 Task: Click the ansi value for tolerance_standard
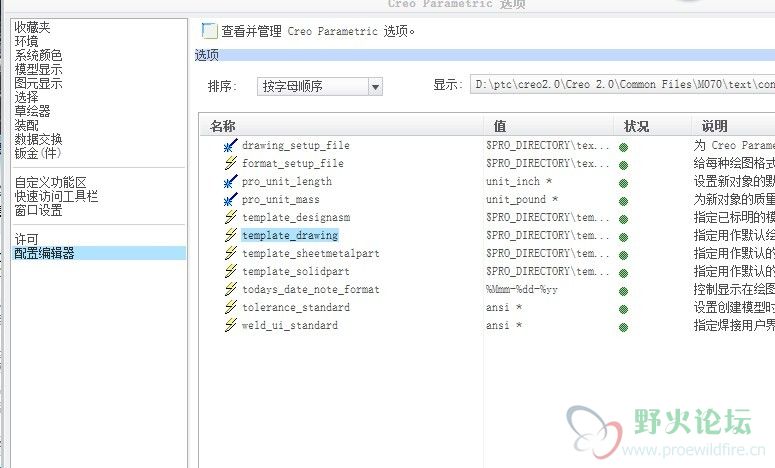[x=504, y=307]
